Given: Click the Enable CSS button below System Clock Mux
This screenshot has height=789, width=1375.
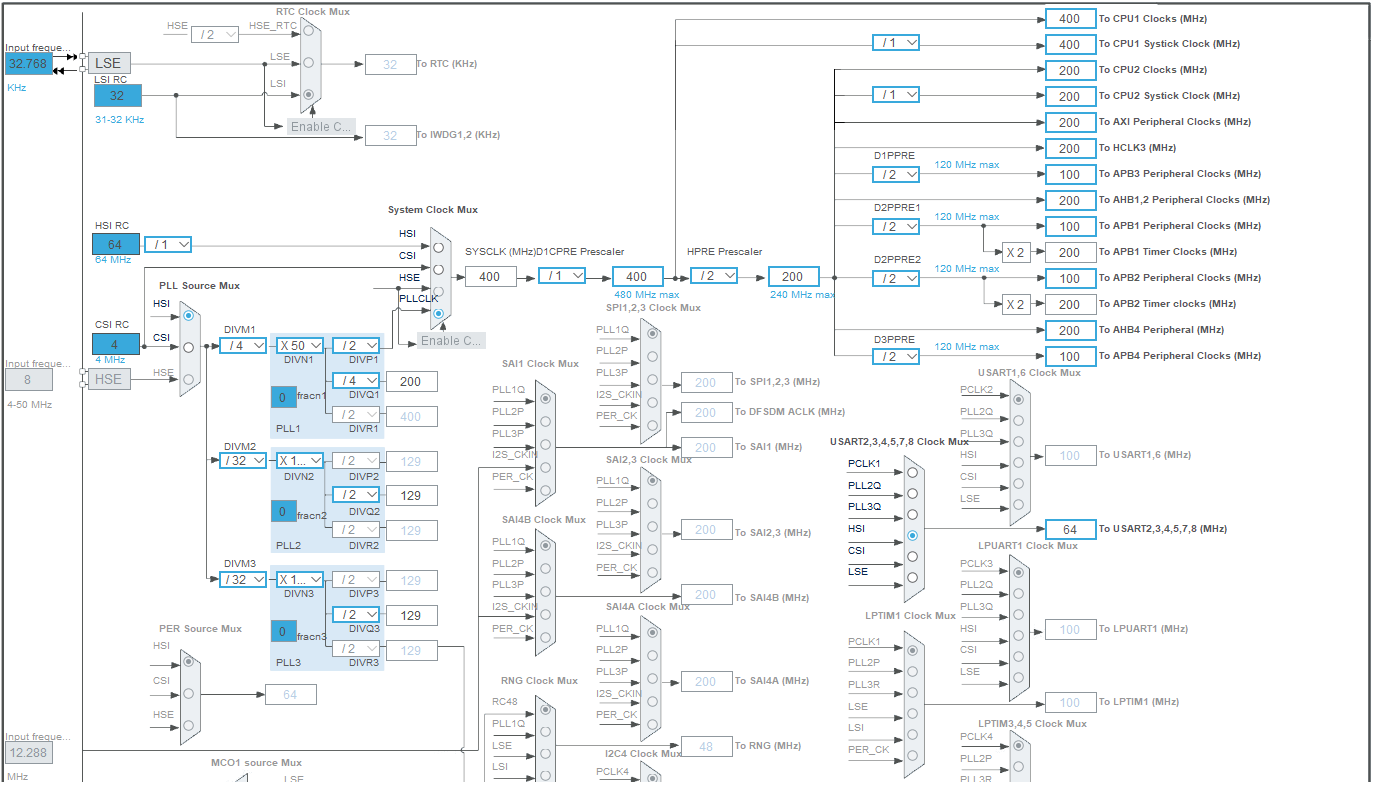Looking at the screenshot, I should 450,341.
